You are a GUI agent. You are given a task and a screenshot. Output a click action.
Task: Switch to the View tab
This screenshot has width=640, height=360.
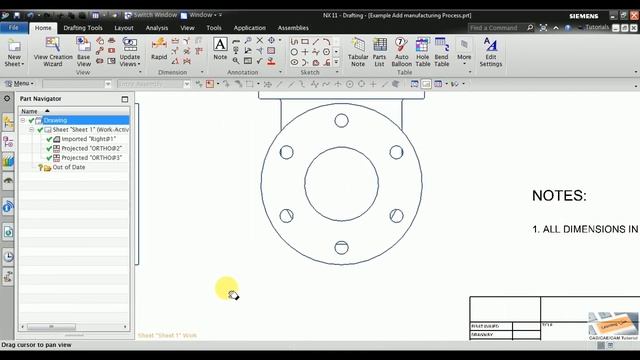[187, 28]
